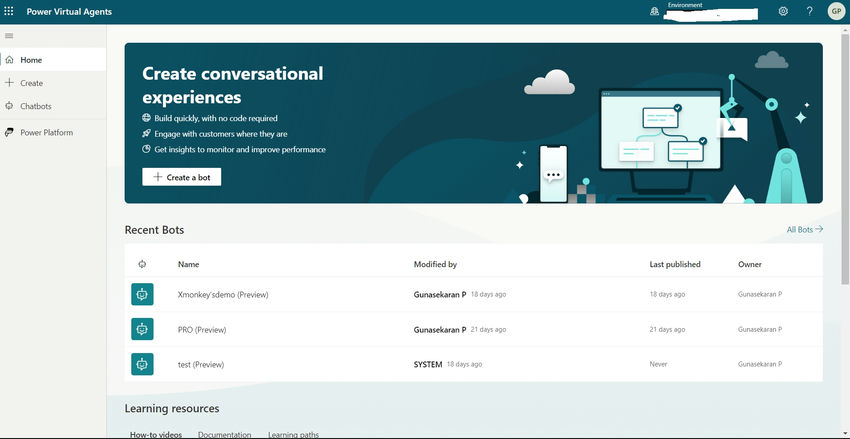This screenshot has width=850, height=439.
Task: Switch to the How-to videos tab
Action: (156, 435)
